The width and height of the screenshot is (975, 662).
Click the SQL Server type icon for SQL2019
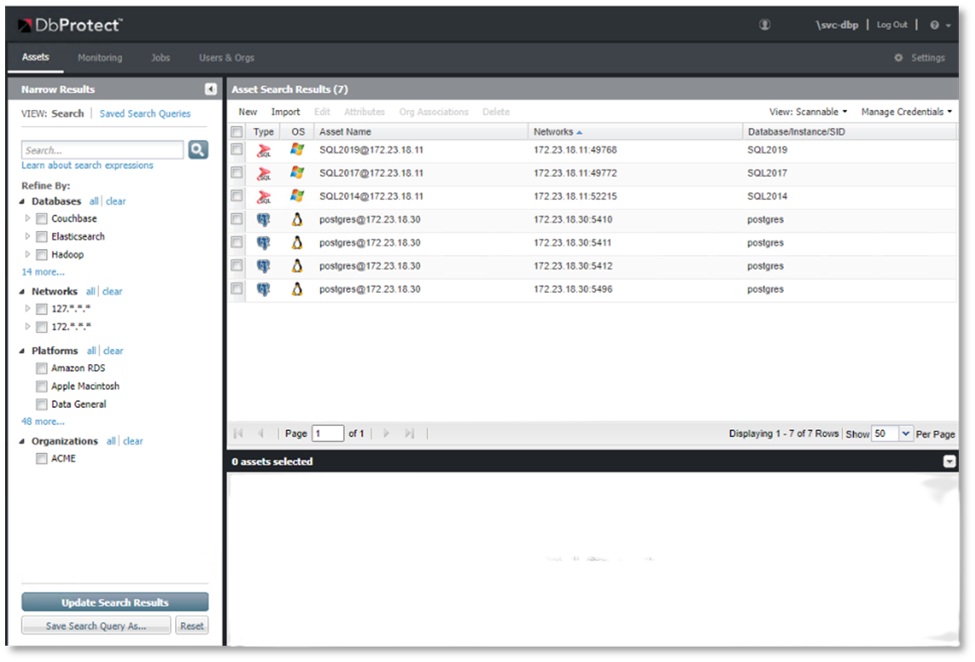[x=264, y=150]
